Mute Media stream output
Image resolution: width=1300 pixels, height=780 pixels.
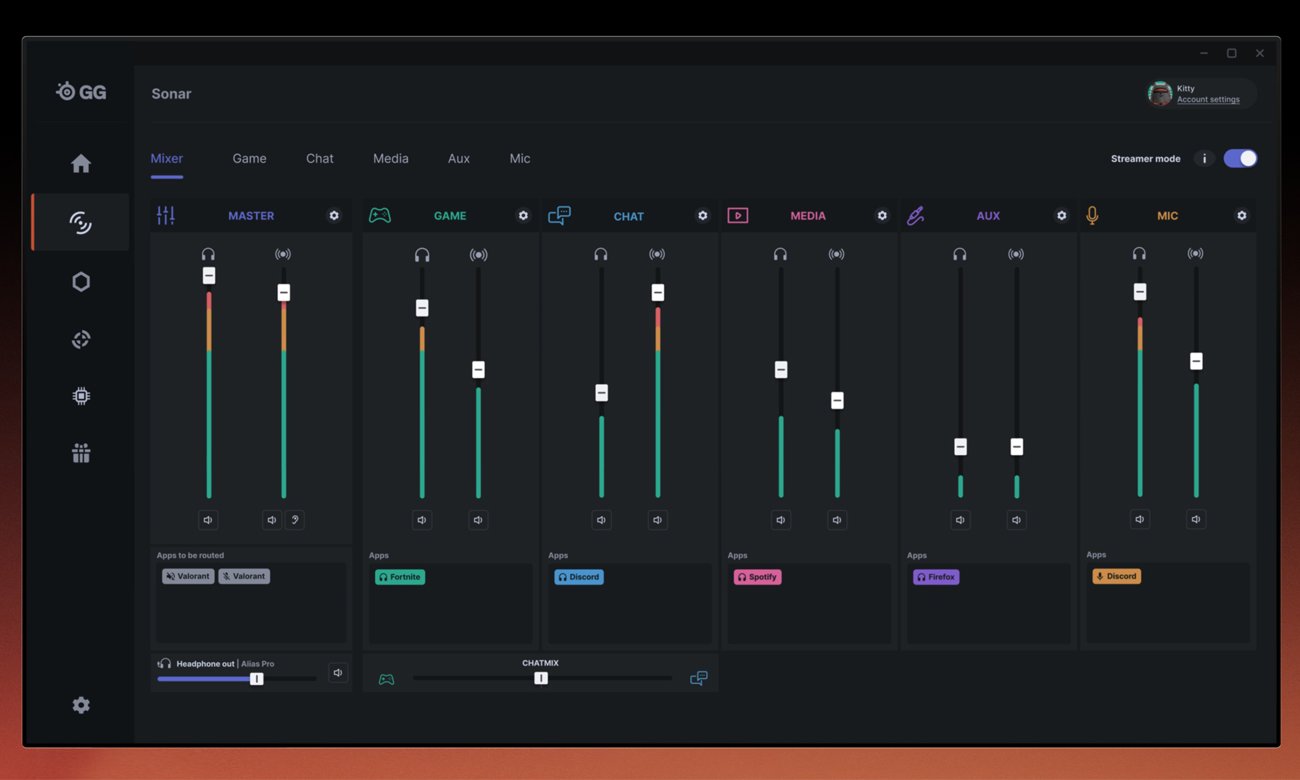click(837, 520)
